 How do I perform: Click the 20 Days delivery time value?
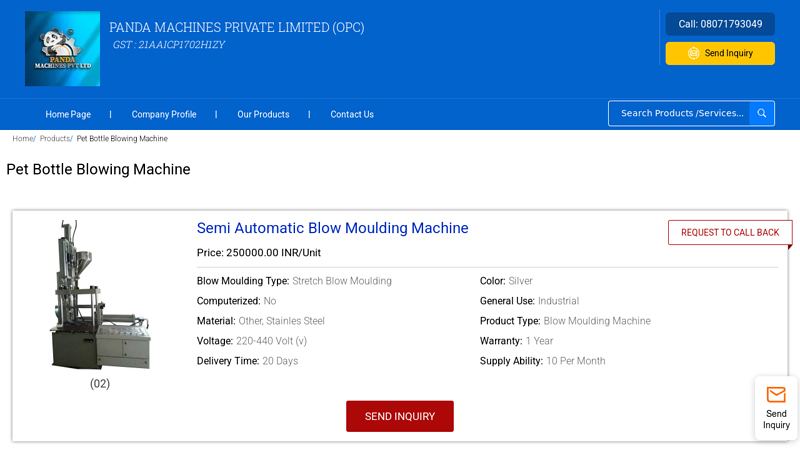coord(280,361)
